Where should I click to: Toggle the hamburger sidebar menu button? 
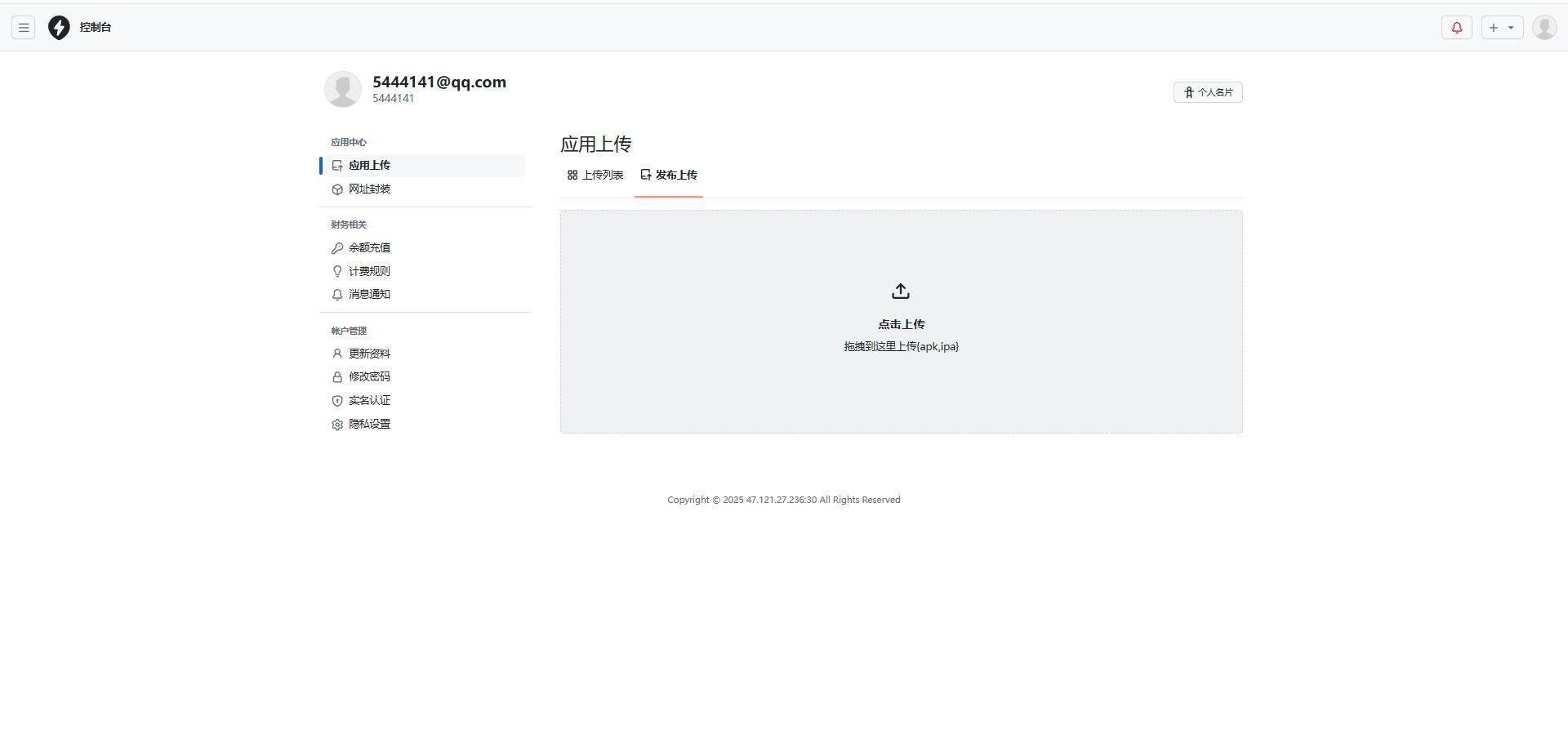point(24,28)
